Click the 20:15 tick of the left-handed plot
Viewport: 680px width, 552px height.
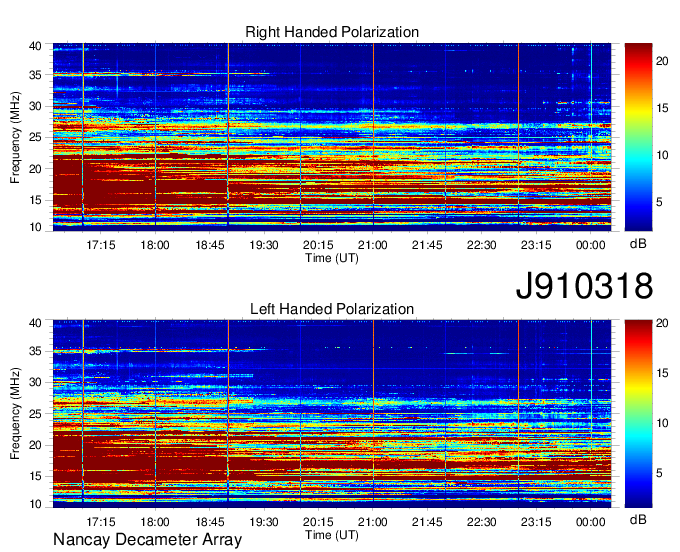click(x=318, y=522)
